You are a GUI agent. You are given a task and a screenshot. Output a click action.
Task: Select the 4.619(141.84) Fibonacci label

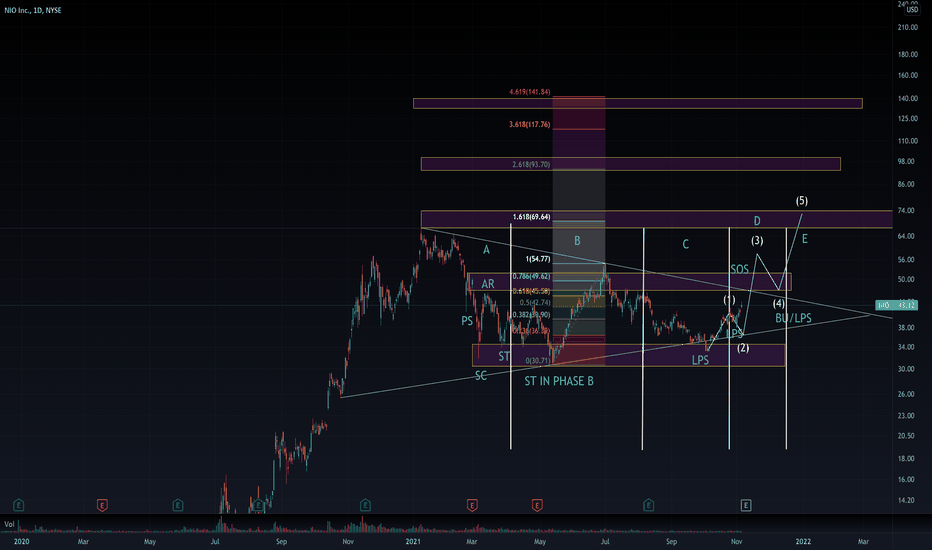coord(530,92)
